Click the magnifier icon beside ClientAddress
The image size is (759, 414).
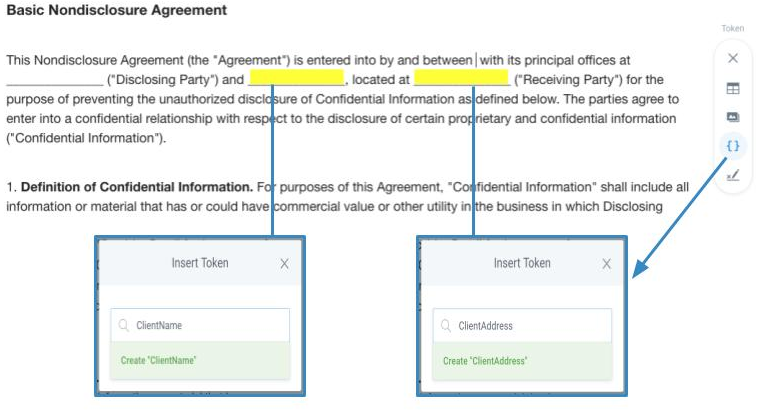click(x=446, y=325)
